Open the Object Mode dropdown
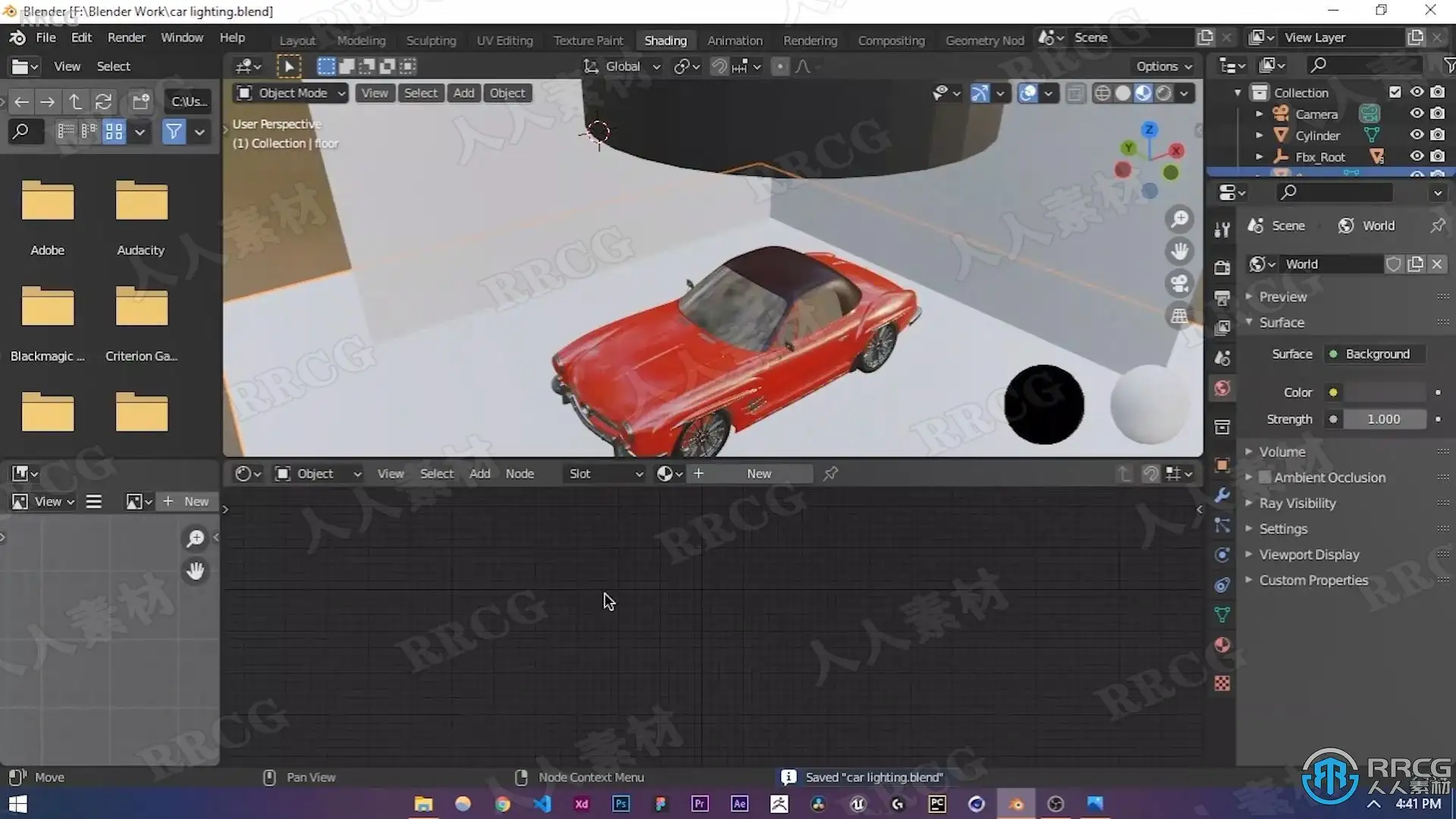 [291, 93]
